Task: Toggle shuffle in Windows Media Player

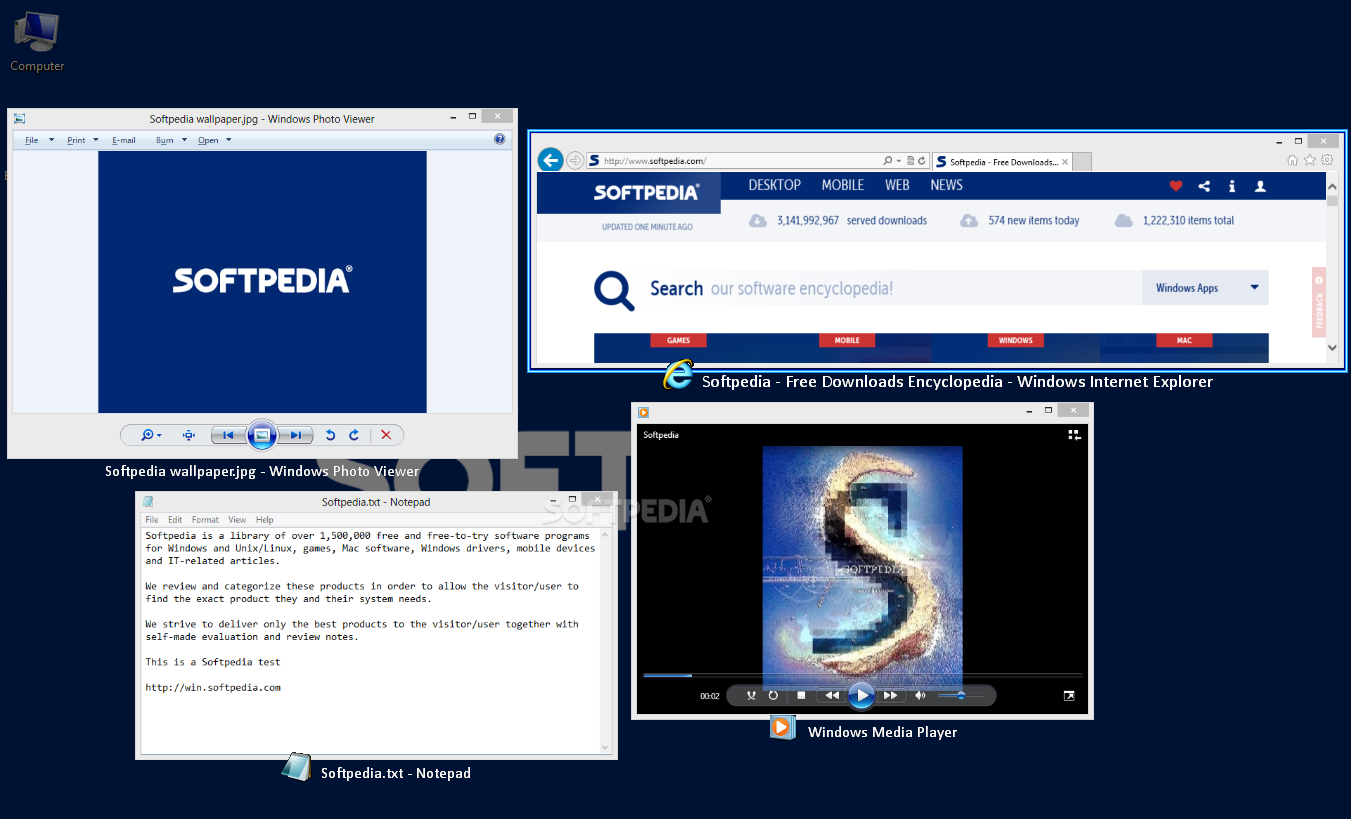Action: [751, 695]
